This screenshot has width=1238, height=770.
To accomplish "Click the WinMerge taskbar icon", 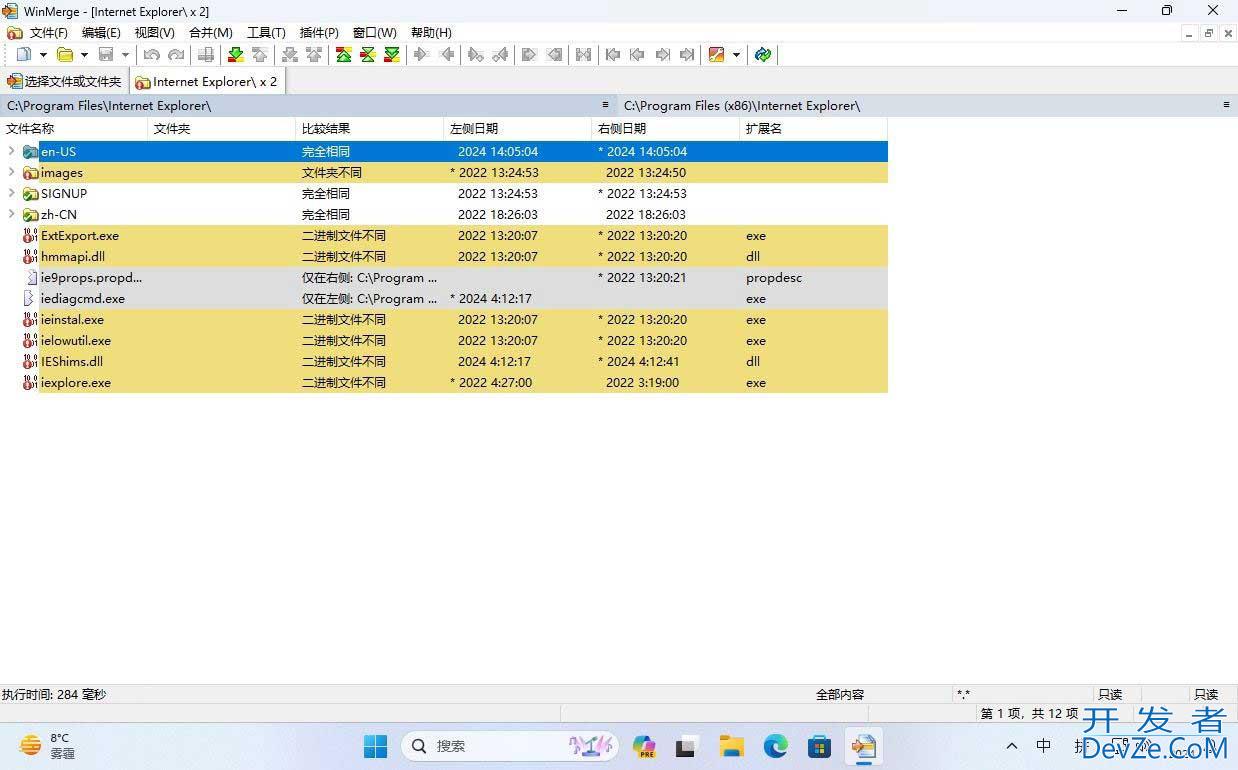I will (x=864, y=746).
